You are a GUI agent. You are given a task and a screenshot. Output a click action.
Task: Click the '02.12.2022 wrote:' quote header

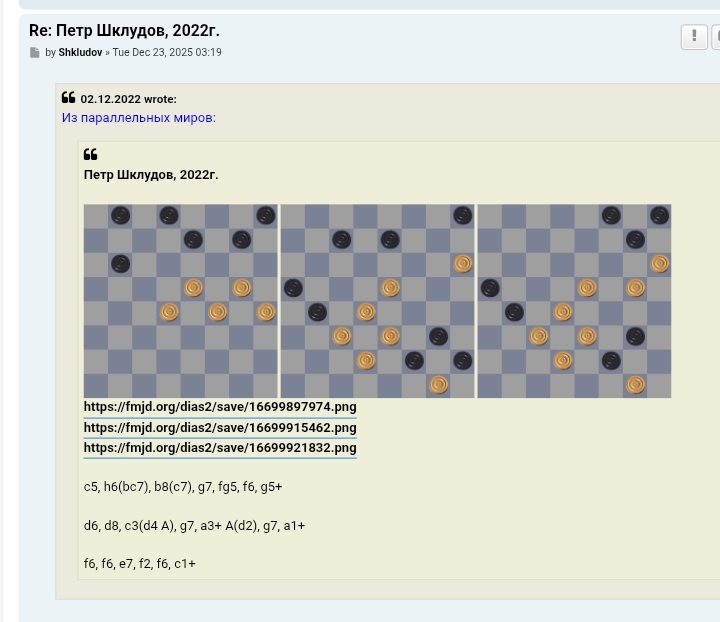(x=128, y=99)
